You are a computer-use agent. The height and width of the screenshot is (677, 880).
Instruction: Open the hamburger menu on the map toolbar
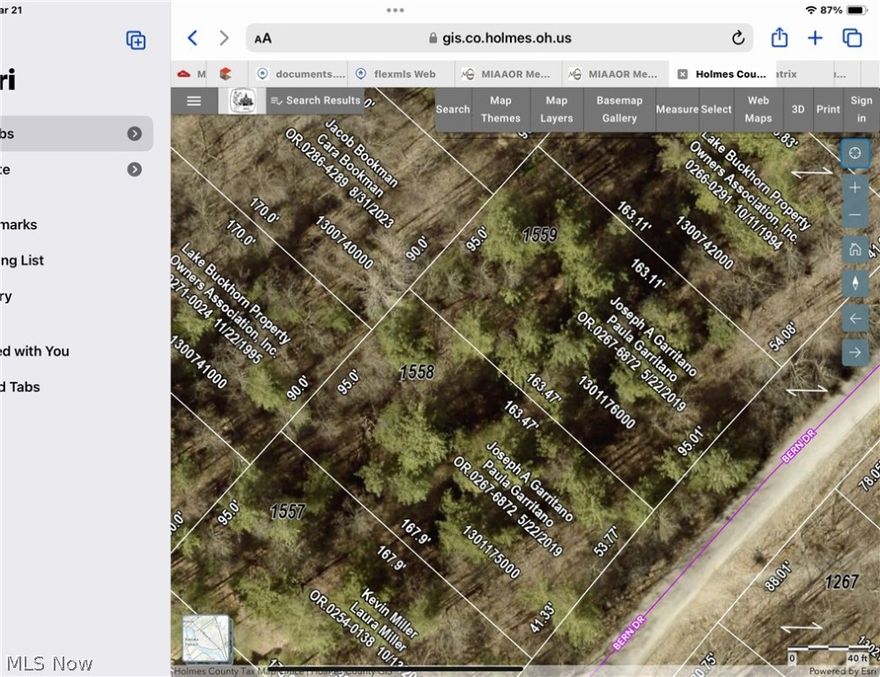[x=193, y=100]
